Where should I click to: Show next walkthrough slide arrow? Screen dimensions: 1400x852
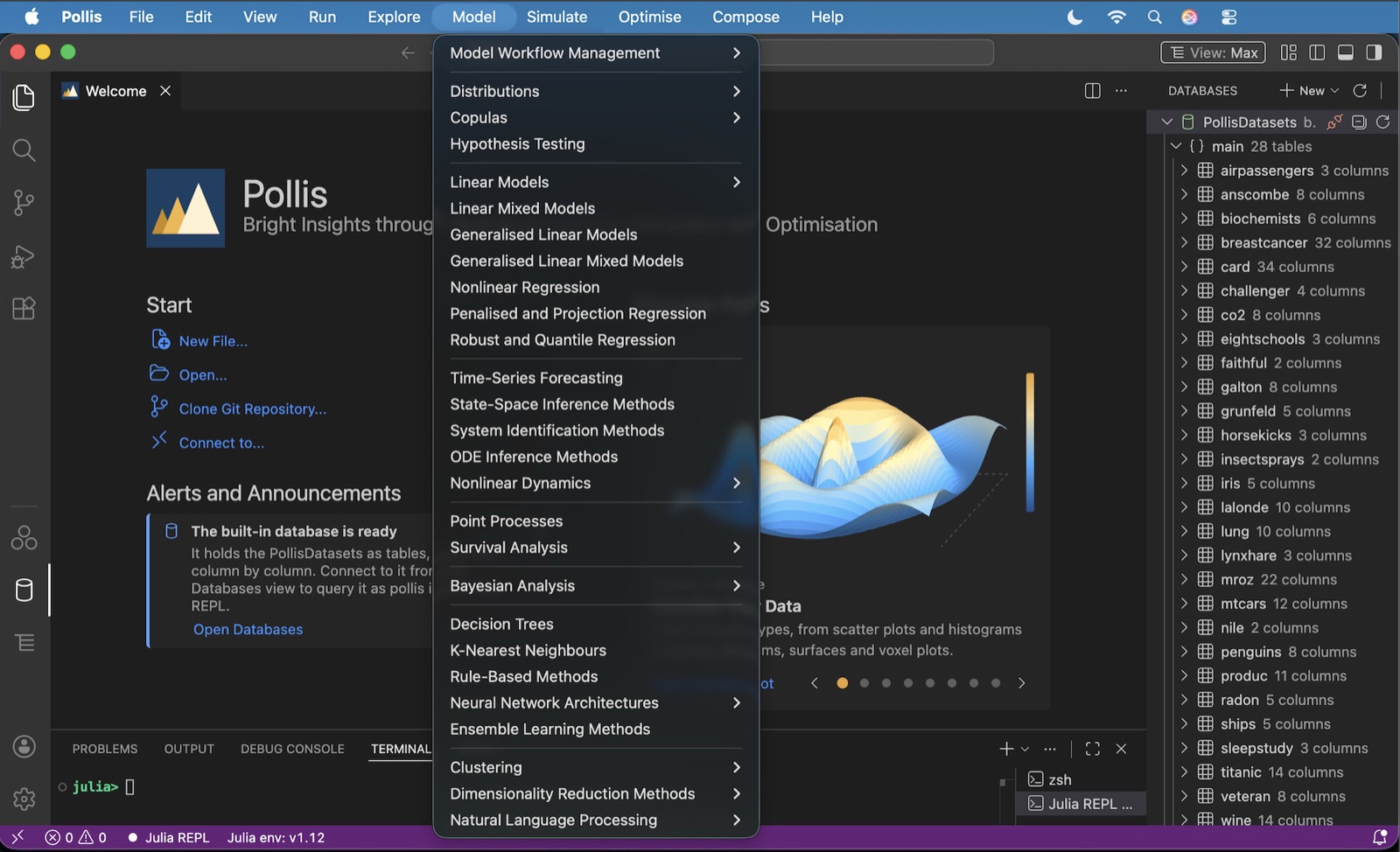pyautogui.click(x=1021, y=683)
